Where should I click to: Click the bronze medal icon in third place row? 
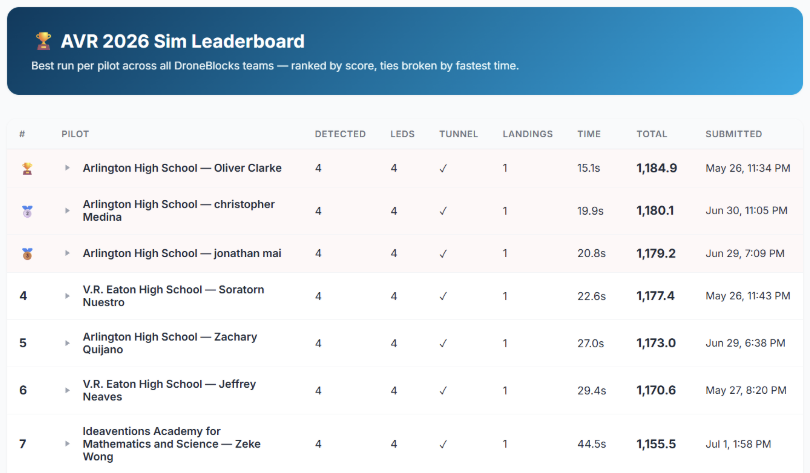(27, 254)
